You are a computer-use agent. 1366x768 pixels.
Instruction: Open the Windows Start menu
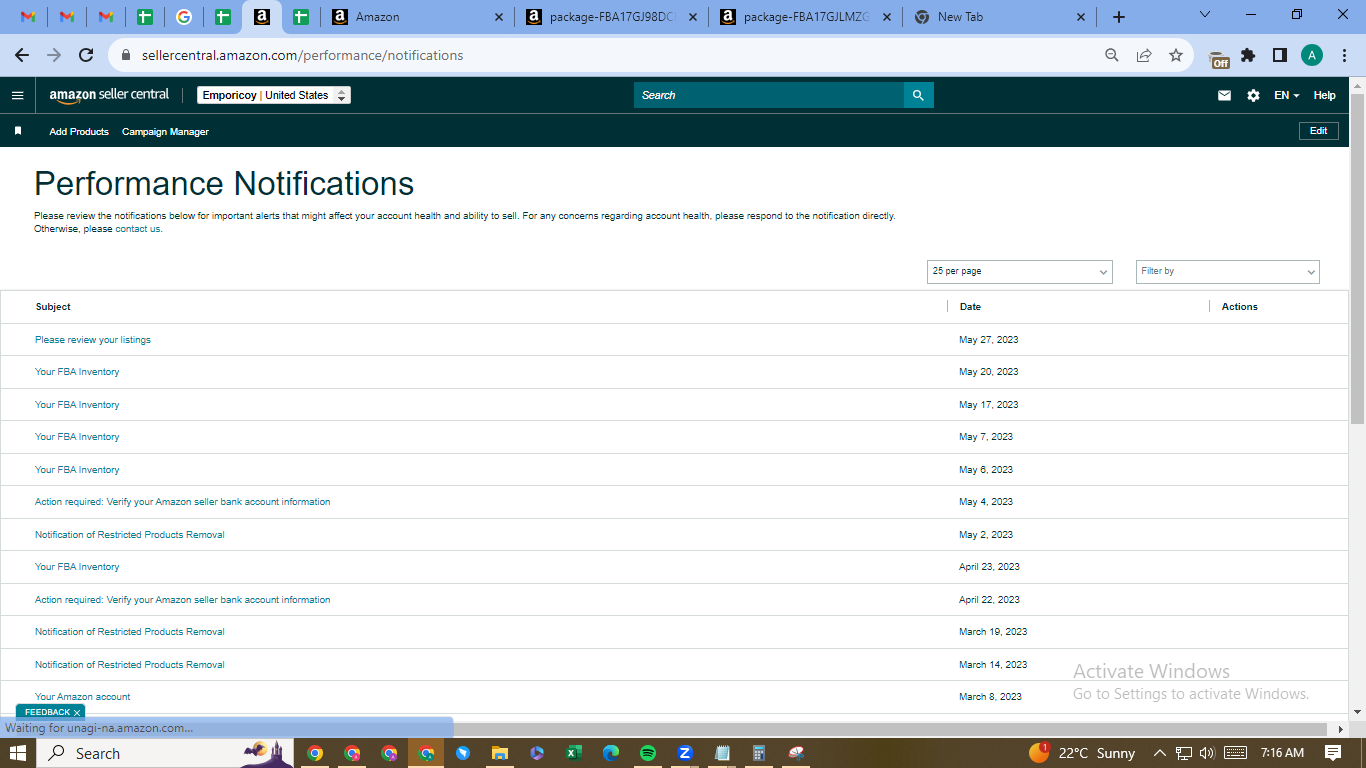tap(18, 753)
